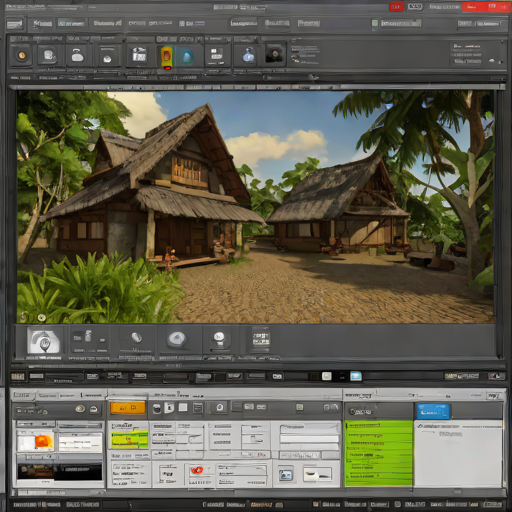Toggle the white square box beside orange button
Viewport: 512px width, 512px height.
(183, 407)
